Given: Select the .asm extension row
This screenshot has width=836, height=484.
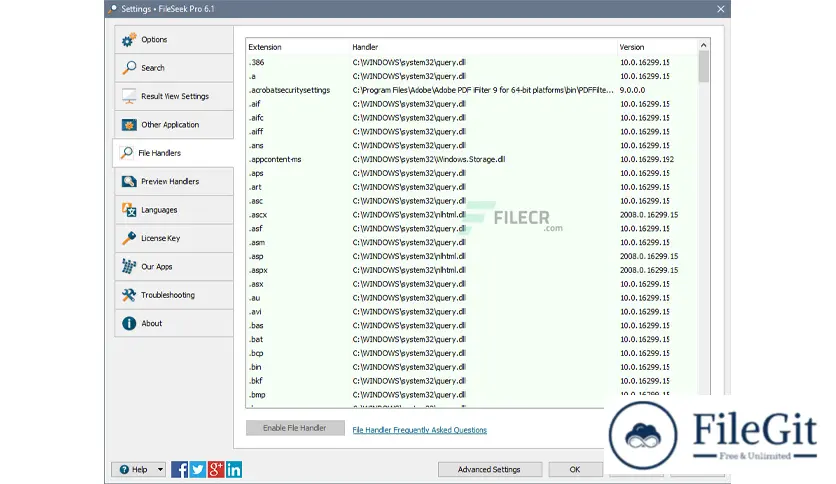Looking at the screenshot, I should coord(471,243).
